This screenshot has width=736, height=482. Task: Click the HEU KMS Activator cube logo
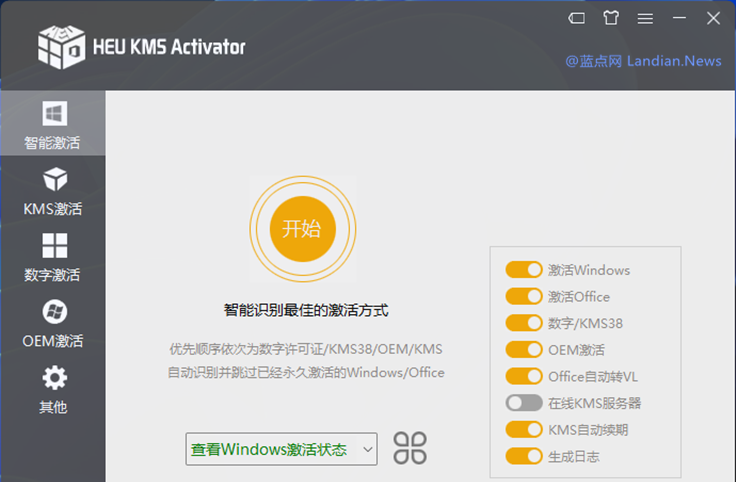(62, 46)
